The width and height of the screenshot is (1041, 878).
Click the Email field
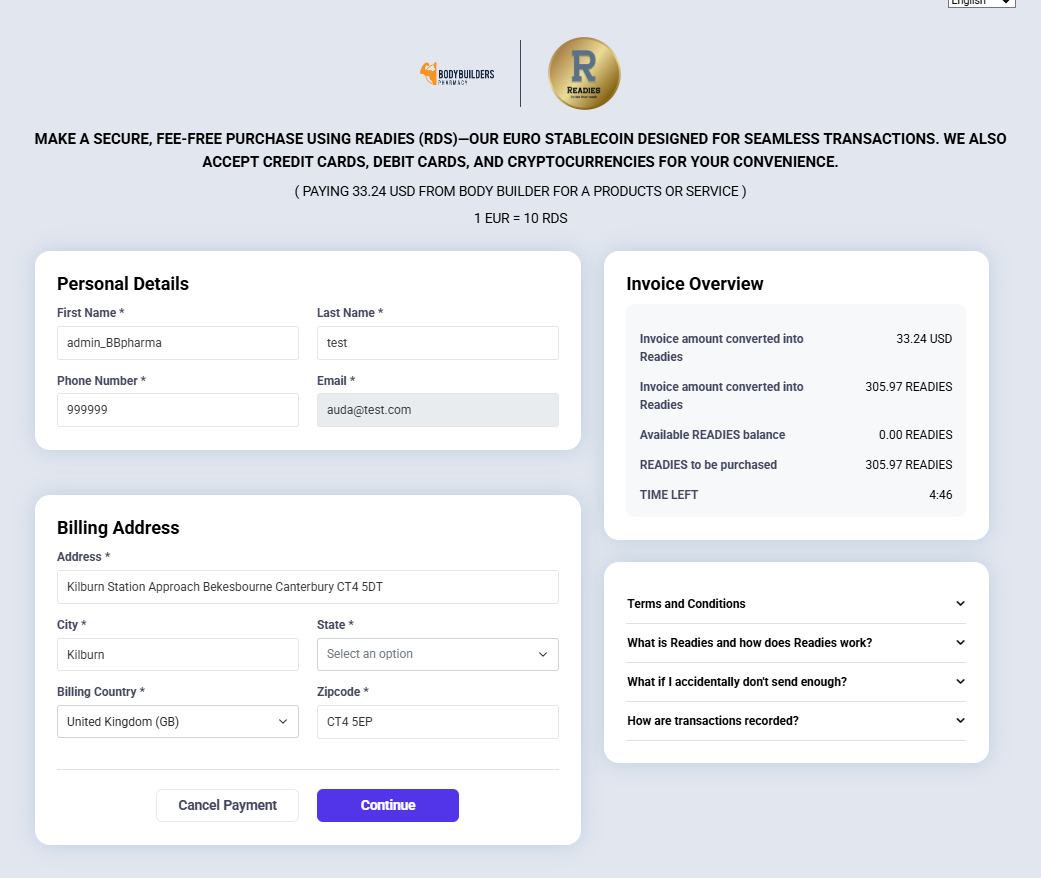click(437, 410)
